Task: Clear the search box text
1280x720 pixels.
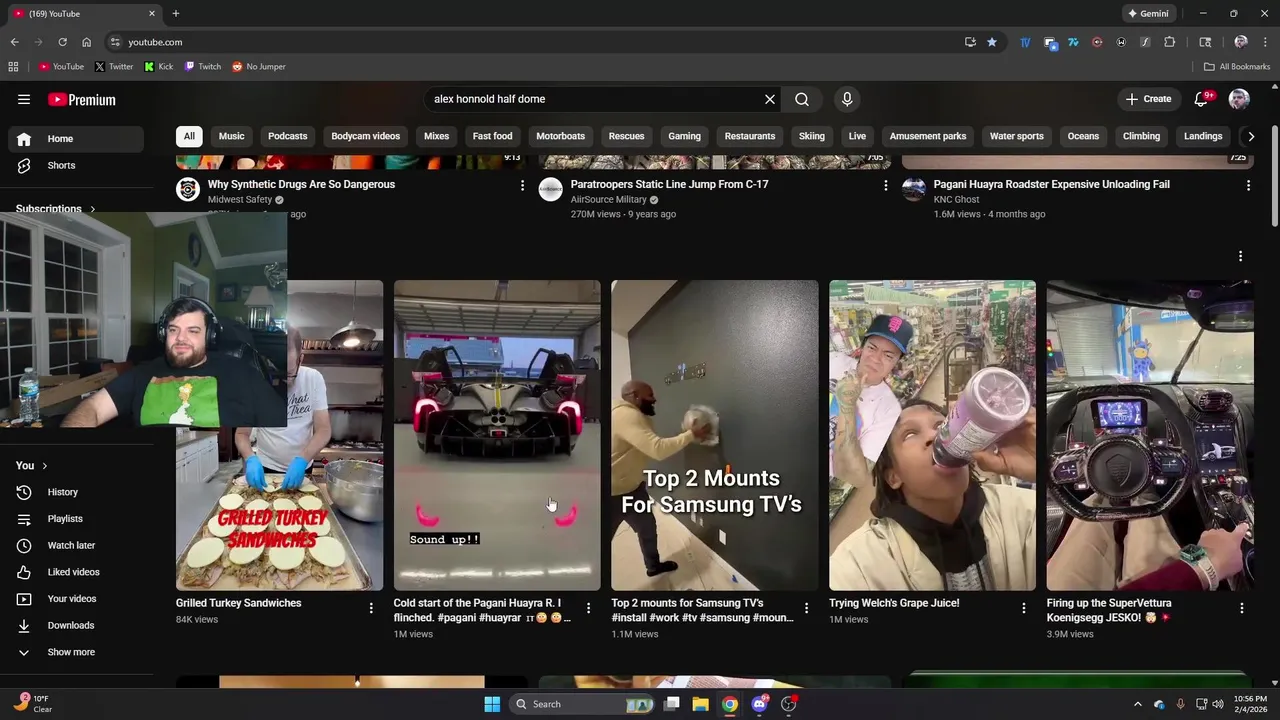Action: pos(770,99)
